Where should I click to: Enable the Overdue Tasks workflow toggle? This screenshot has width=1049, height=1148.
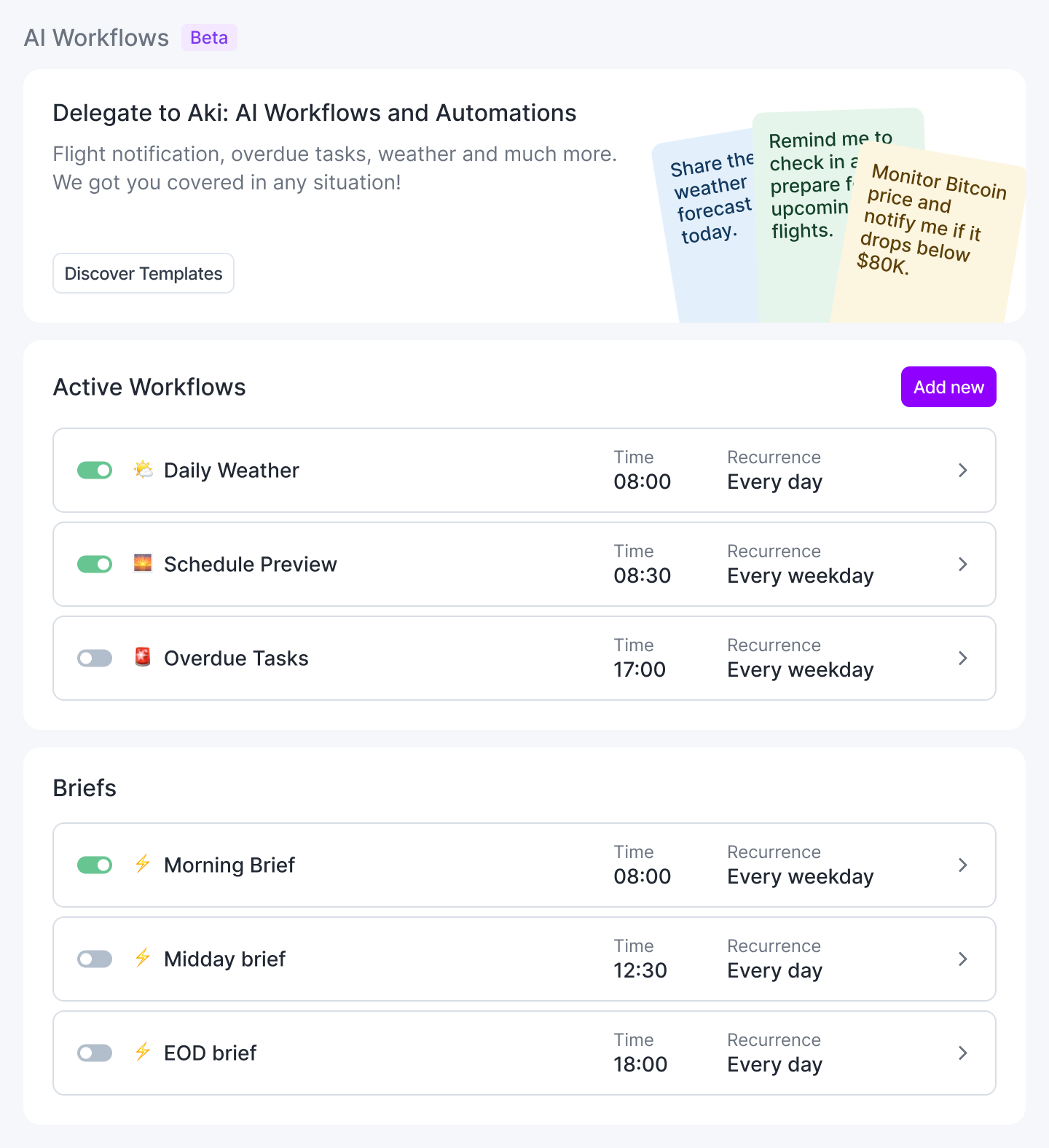pyautogui.click(x=95, y=658)
